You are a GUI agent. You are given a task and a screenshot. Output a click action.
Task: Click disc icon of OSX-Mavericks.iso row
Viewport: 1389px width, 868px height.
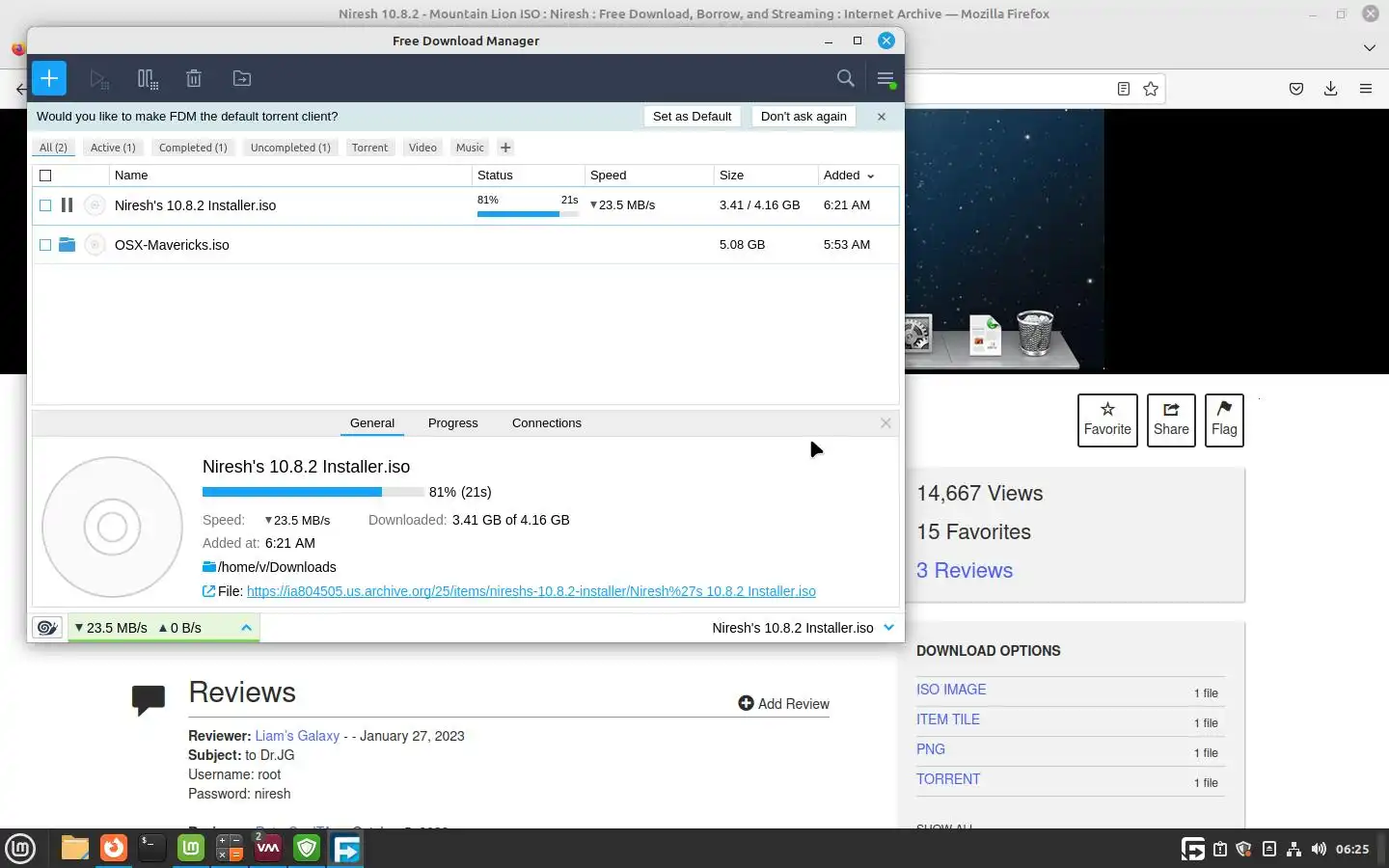click(95, 244)
